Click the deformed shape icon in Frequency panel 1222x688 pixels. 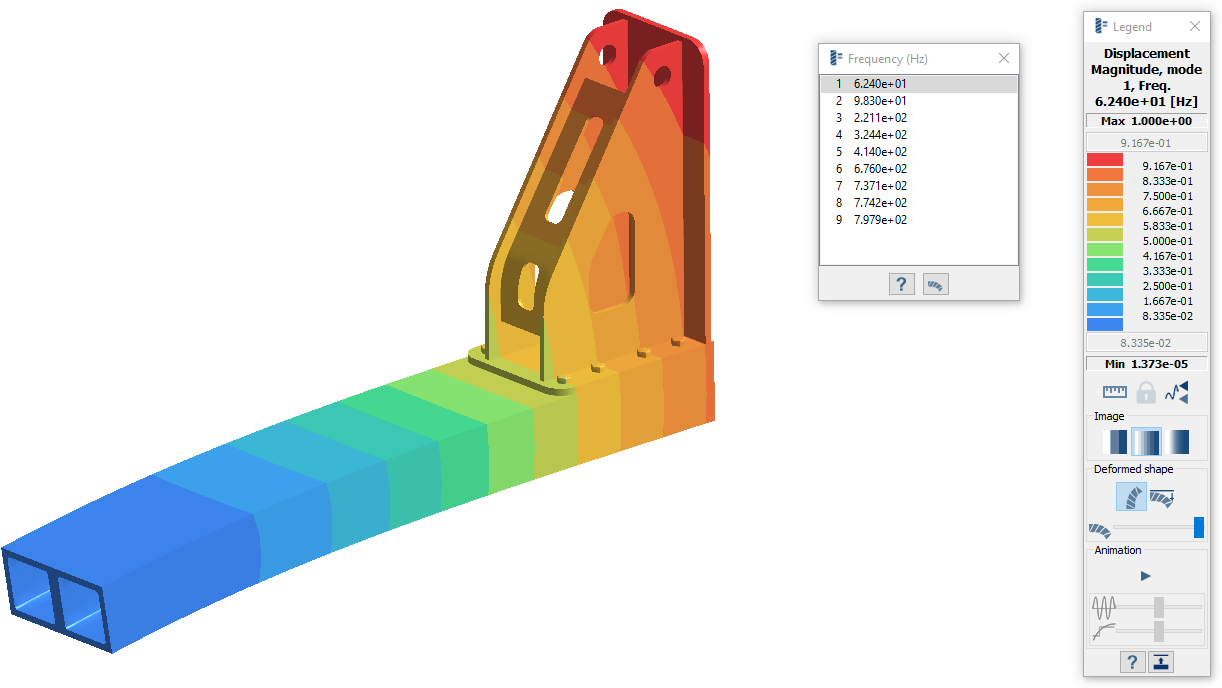coord(935,284)
